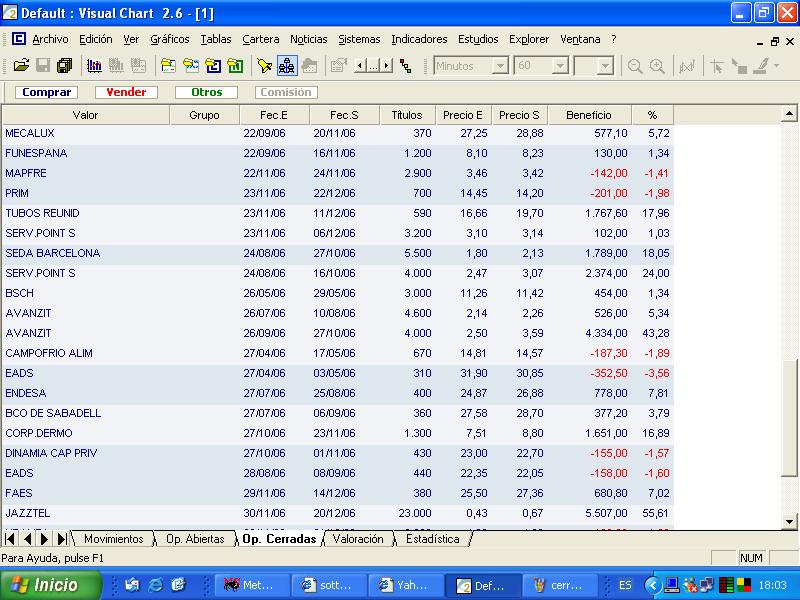
Task: Expand the arrow beside the pencil tool
Action: pyautogui.click(x=777, y=66)
